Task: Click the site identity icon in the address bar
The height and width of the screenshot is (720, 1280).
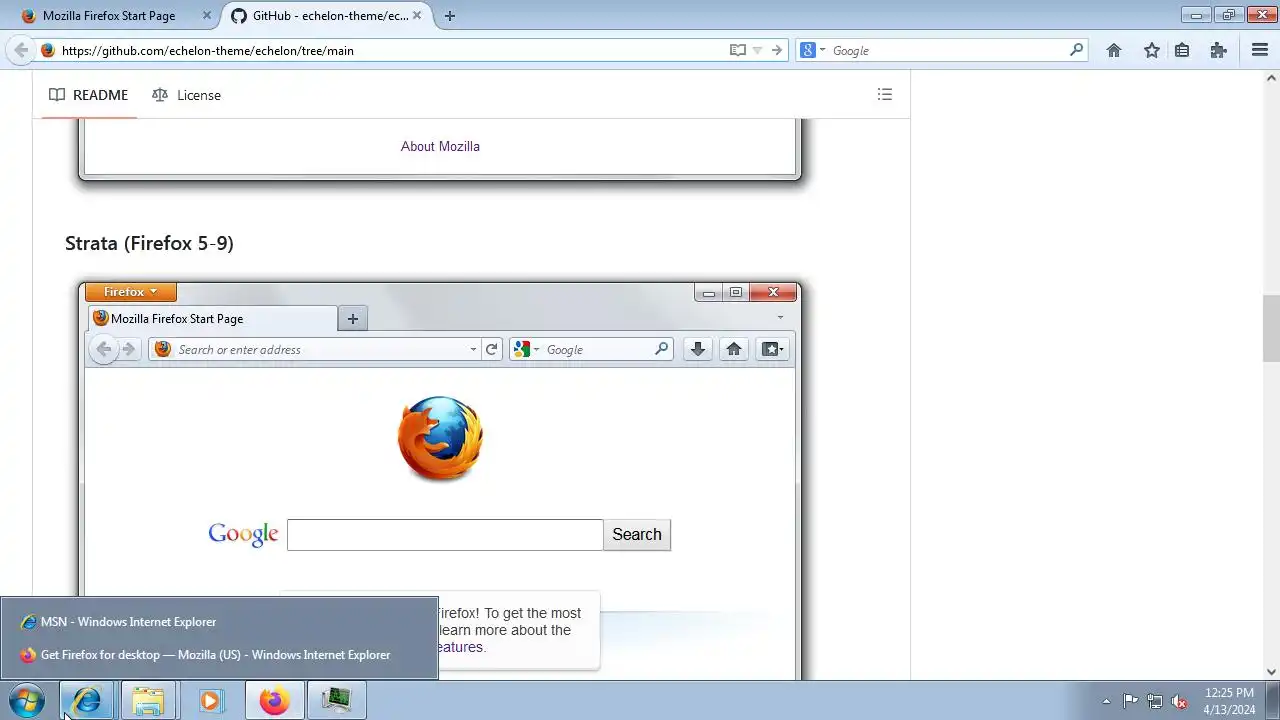Action: [47, 50]
